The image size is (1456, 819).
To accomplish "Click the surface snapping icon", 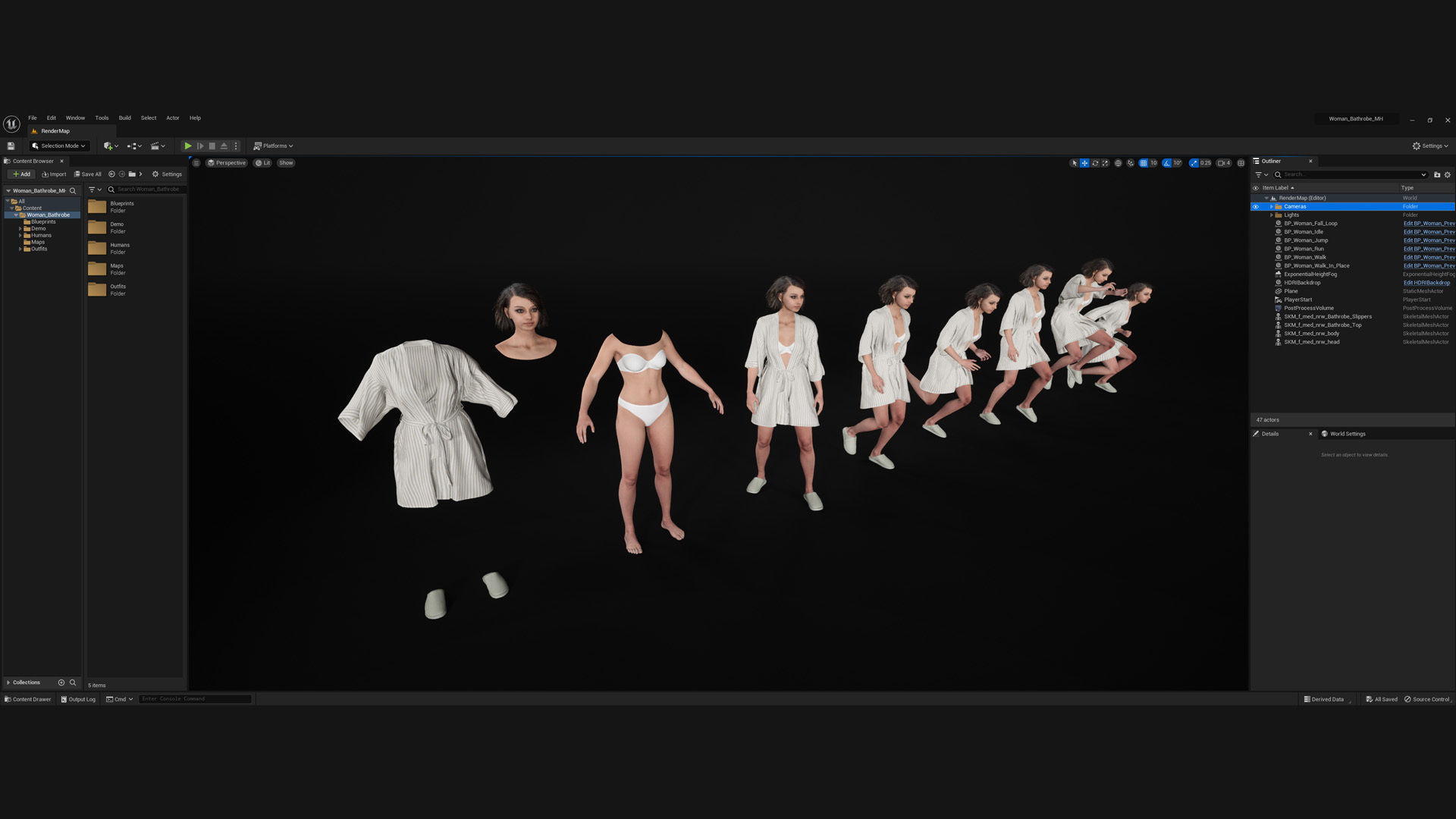I will coord(1131,162).
